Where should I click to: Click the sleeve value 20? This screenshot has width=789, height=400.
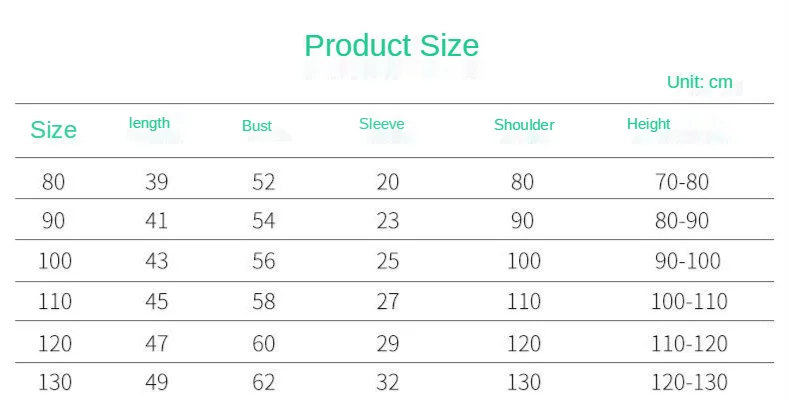click(388, 182)
